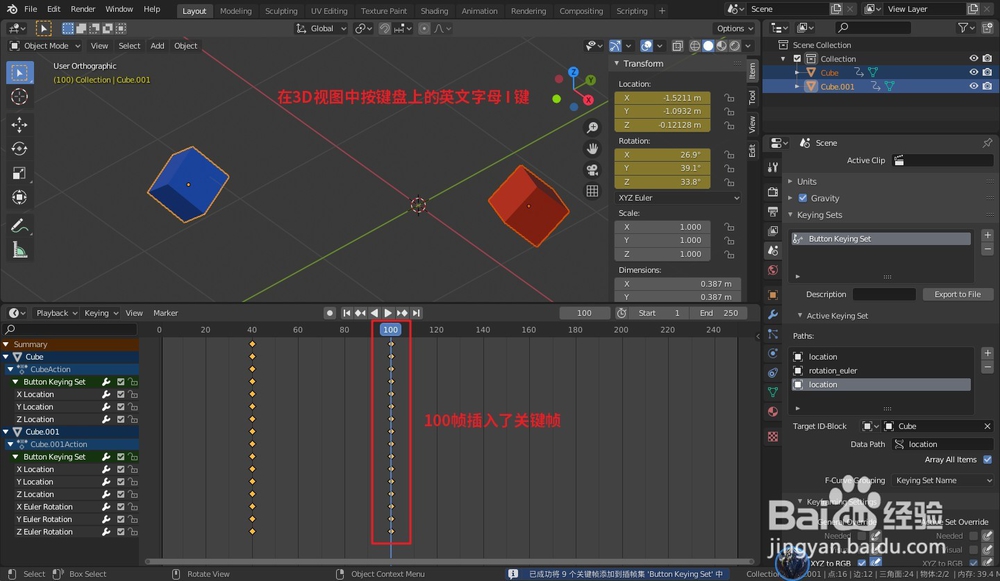Open the Add menu in viewport
The height and width of the screenshot is (581, 1000).
157,46
